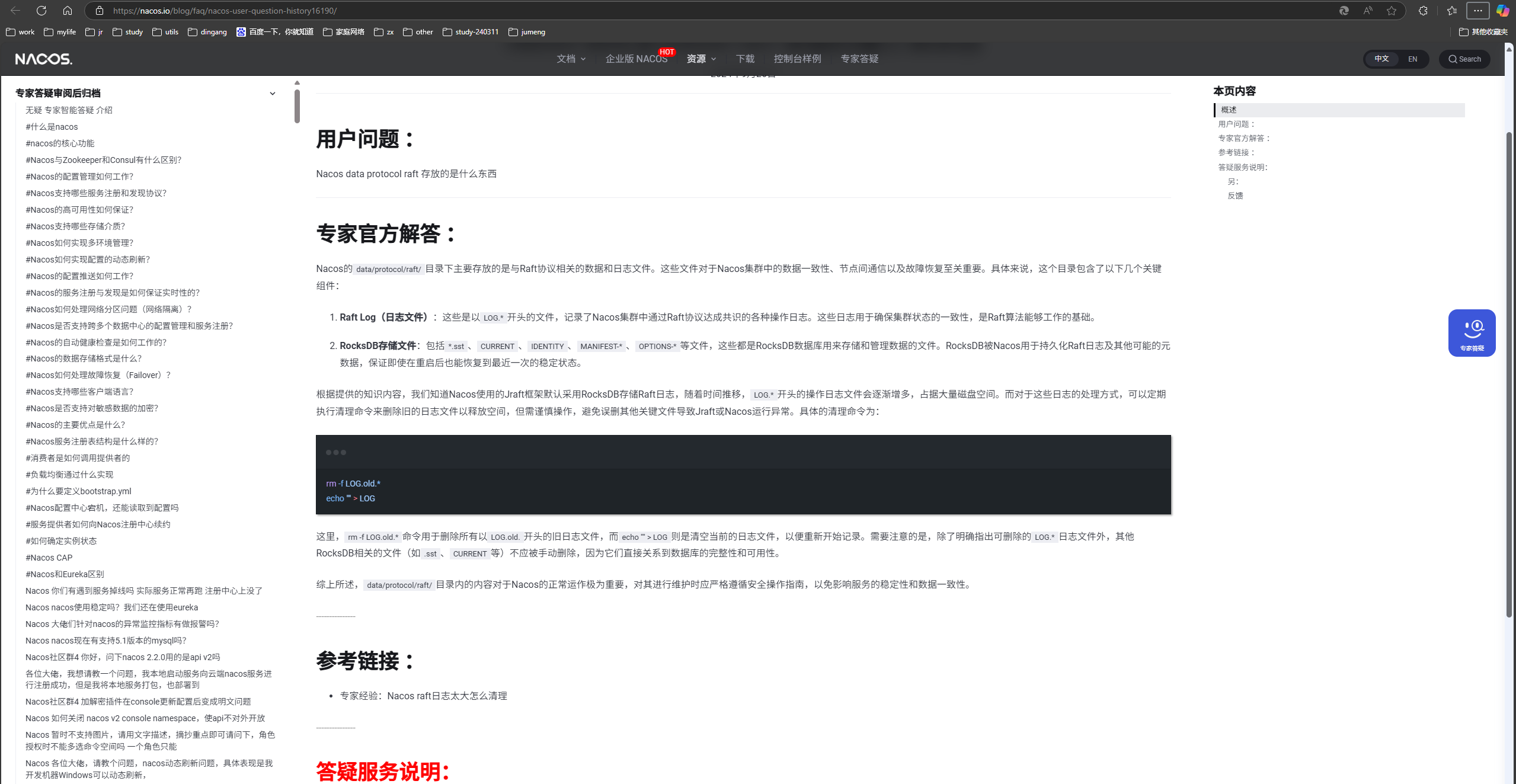Add page to favorites star icon

point(1392,11)
